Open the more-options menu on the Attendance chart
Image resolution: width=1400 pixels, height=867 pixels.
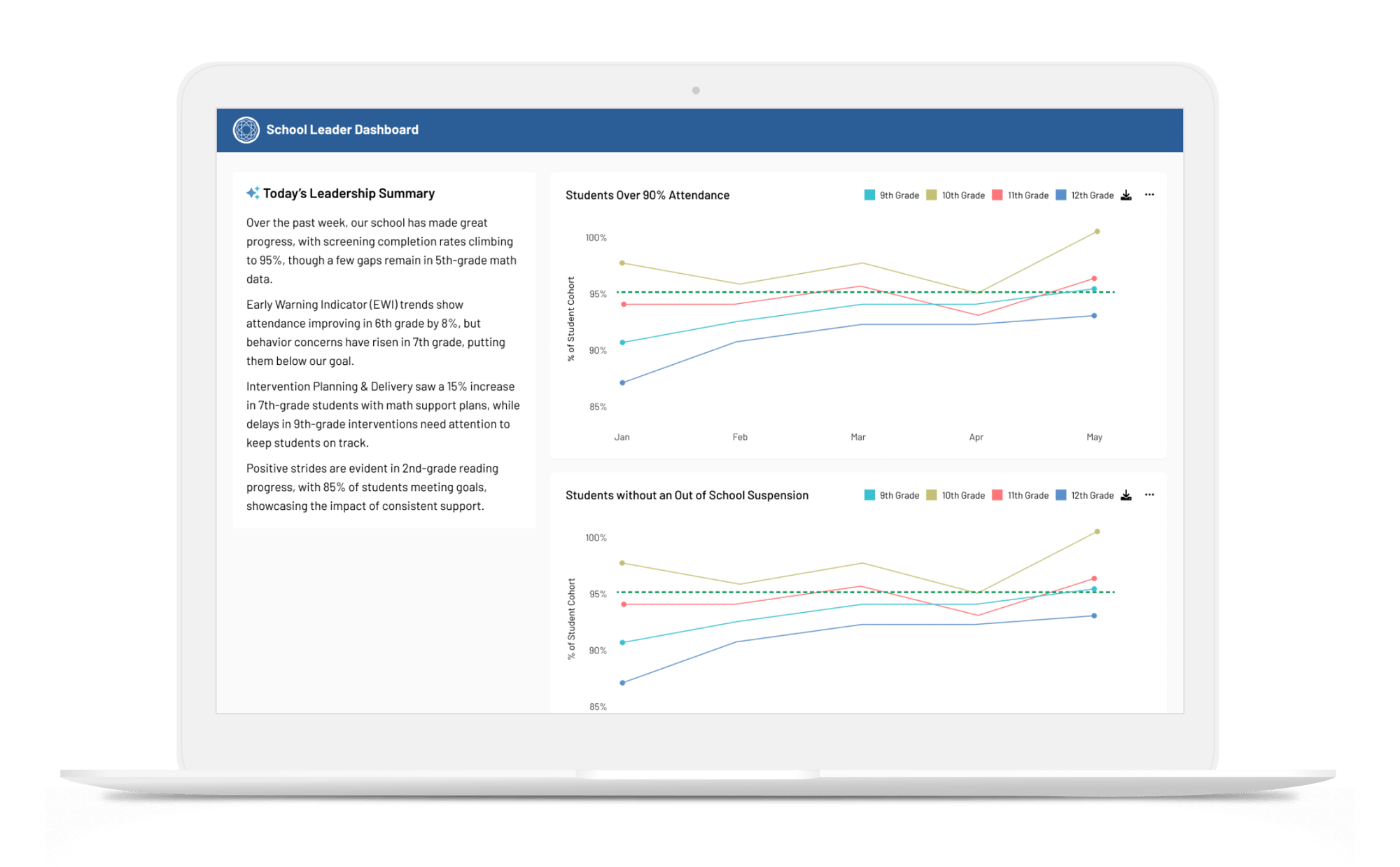[x=1149, y=195]
